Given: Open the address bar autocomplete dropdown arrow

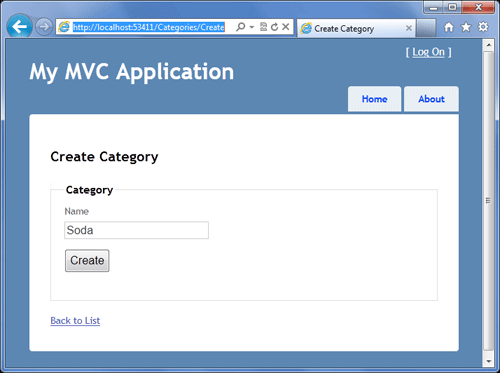Looking at the screenshot, I should [x=252, y=27].
